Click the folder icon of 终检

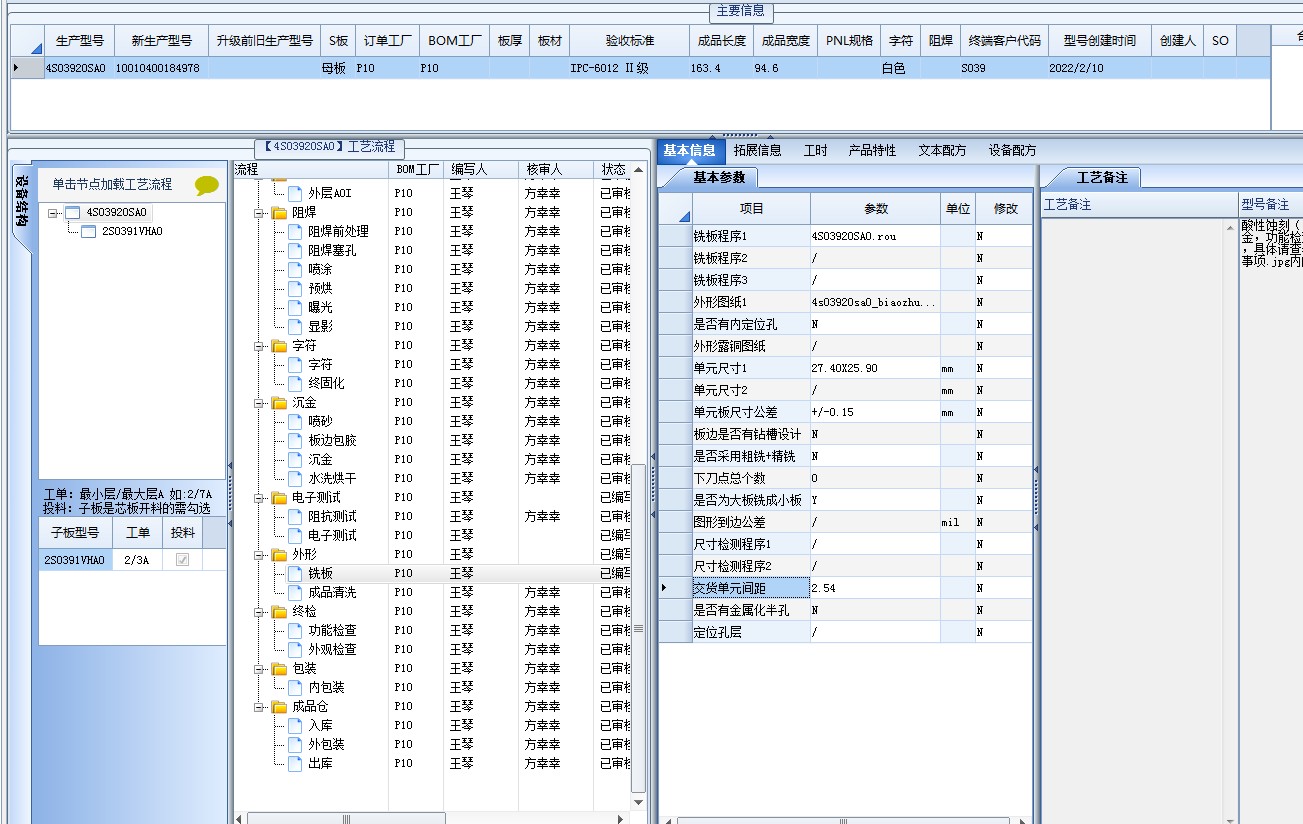click(279, 611)
